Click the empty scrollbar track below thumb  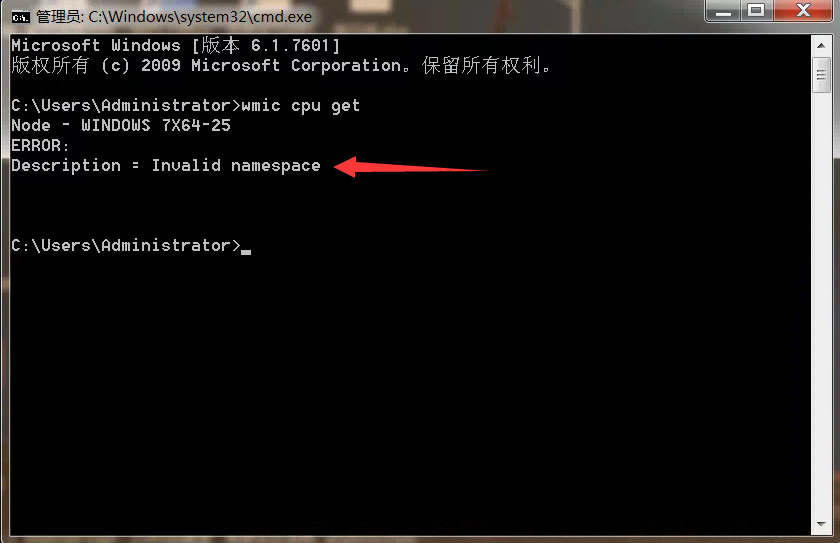[821, 305]
